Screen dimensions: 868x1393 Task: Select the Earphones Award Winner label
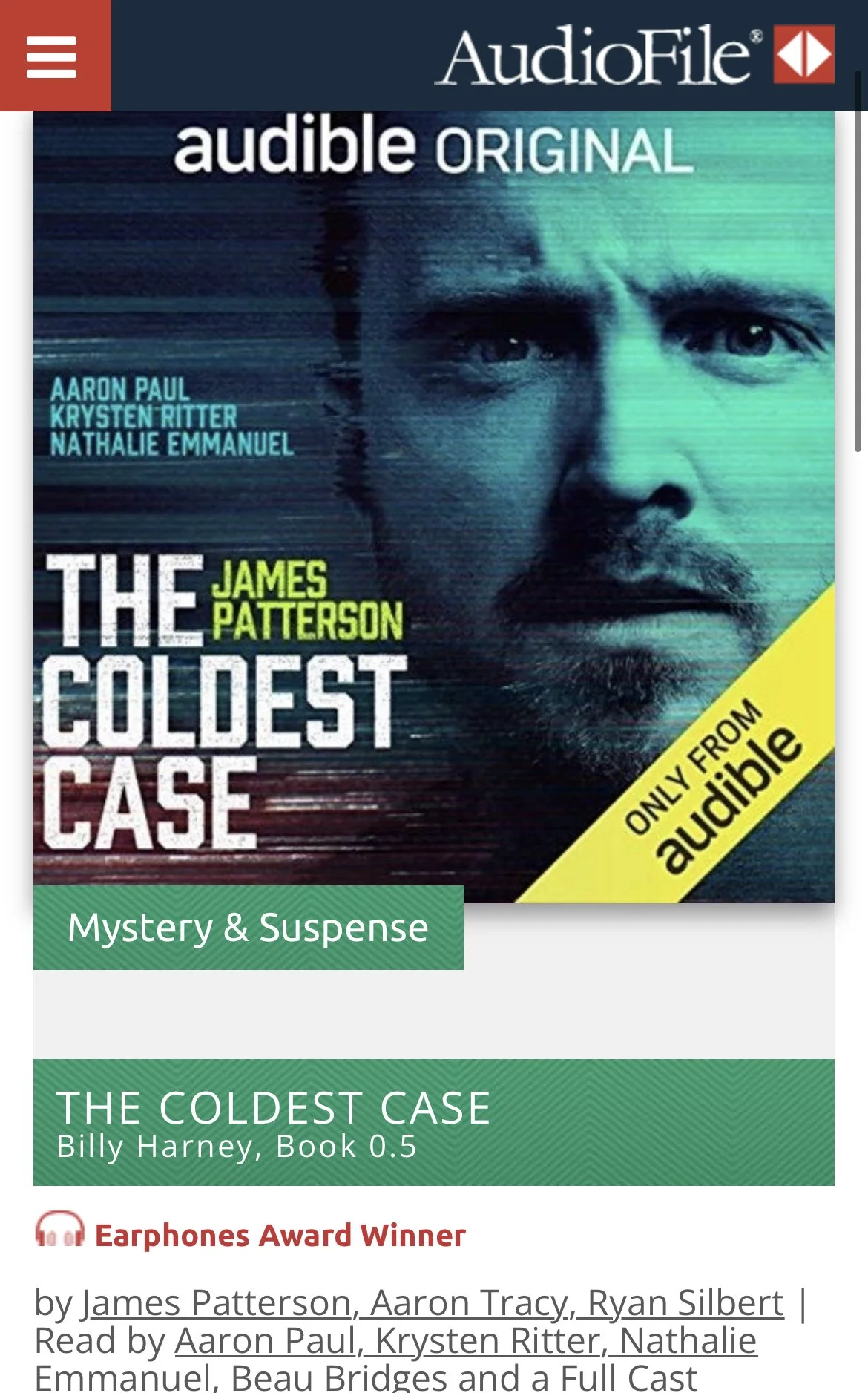(280, 1236)
